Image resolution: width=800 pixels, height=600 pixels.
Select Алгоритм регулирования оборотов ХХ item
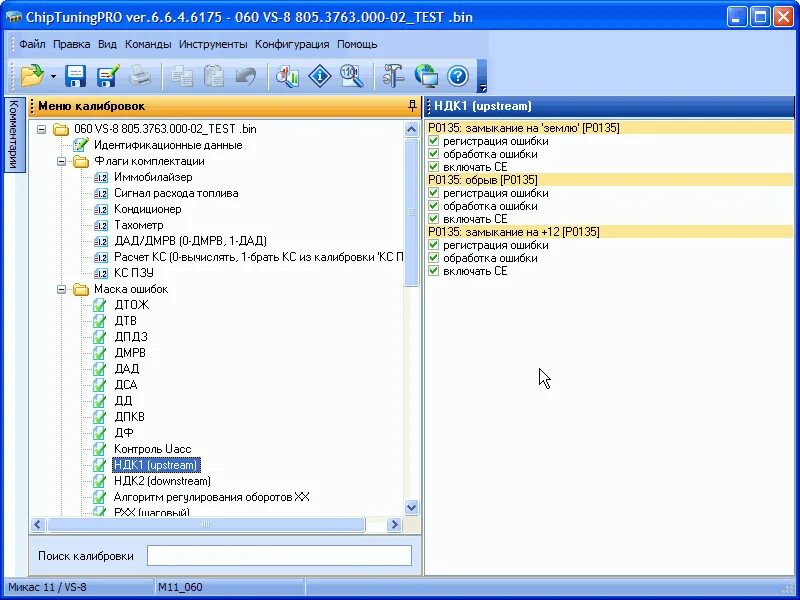pyautogui.click(x=211, y=497)
